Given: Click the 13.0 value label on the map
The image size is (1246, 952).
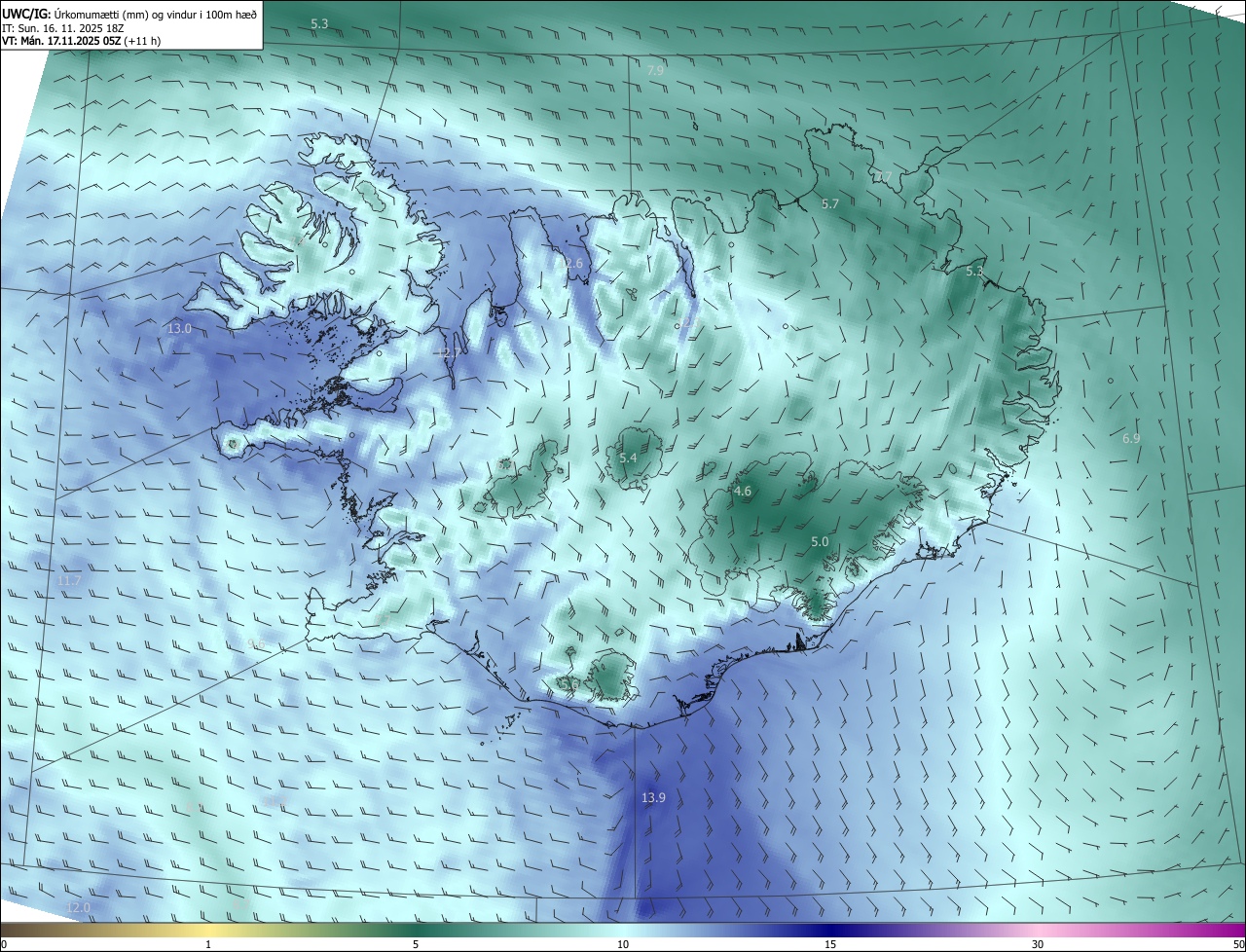Looking at the screenshot, I should 179,329.
